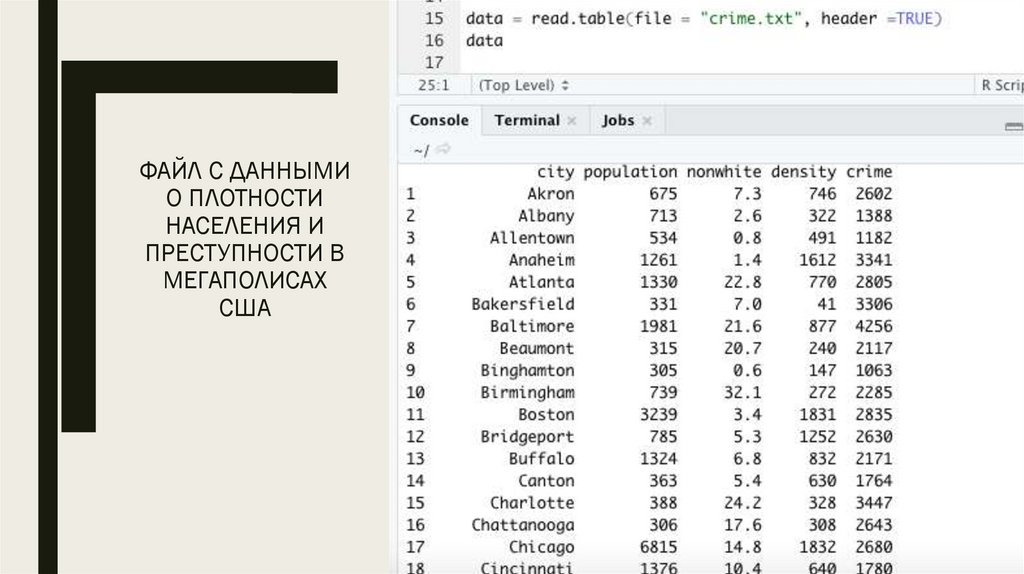Click line number 16 in the gutter

tap(433, 41)
